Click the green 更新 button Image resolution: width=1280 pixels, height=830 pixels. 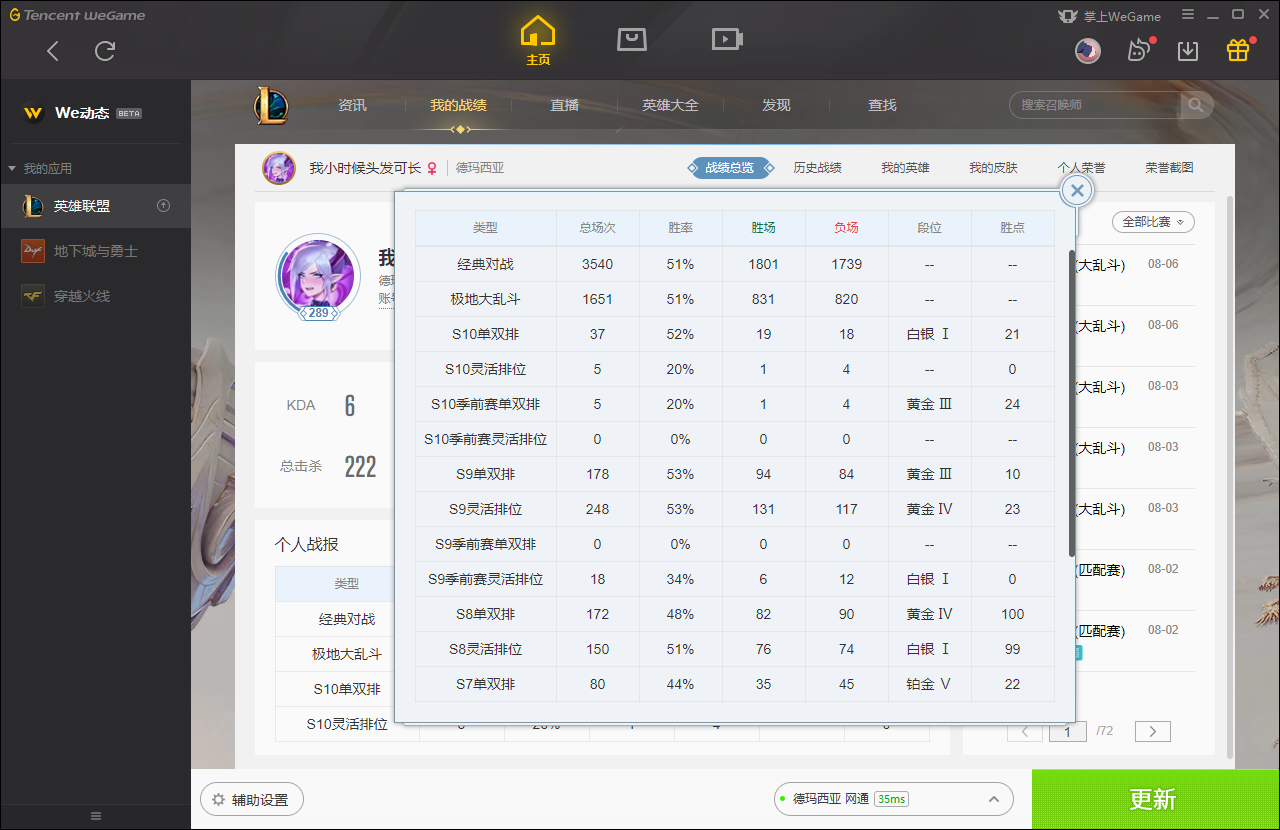coord(1156,799)
